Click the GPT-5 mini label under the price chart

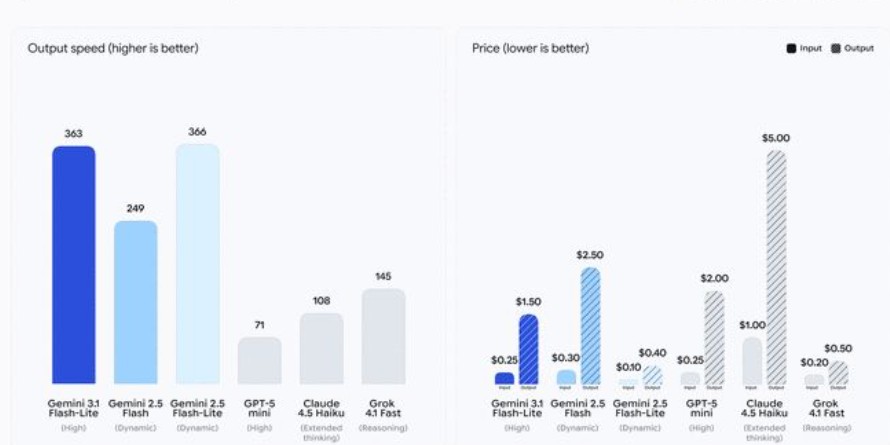tap(701, 408)
